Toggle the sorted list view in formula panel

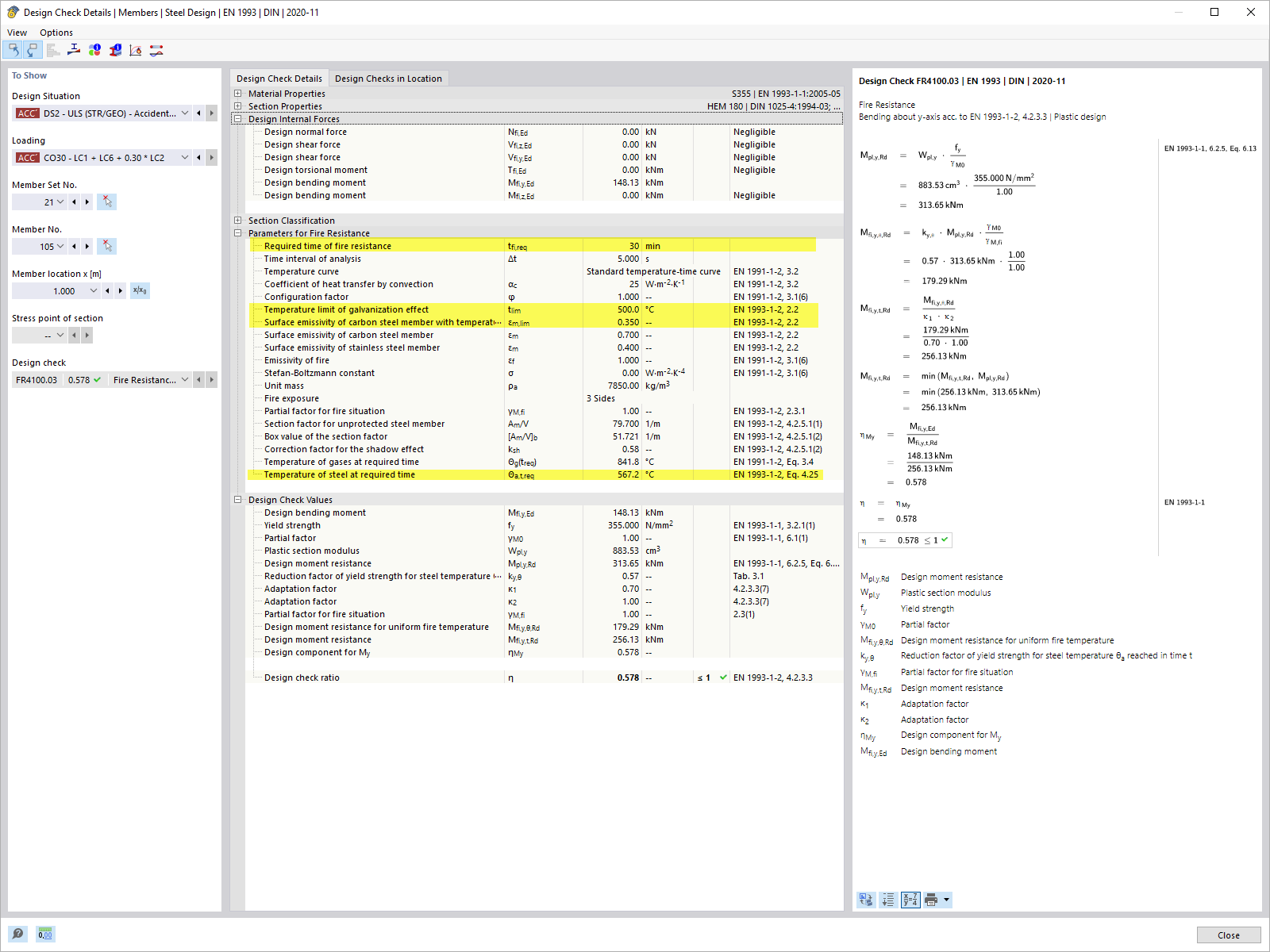887,899
